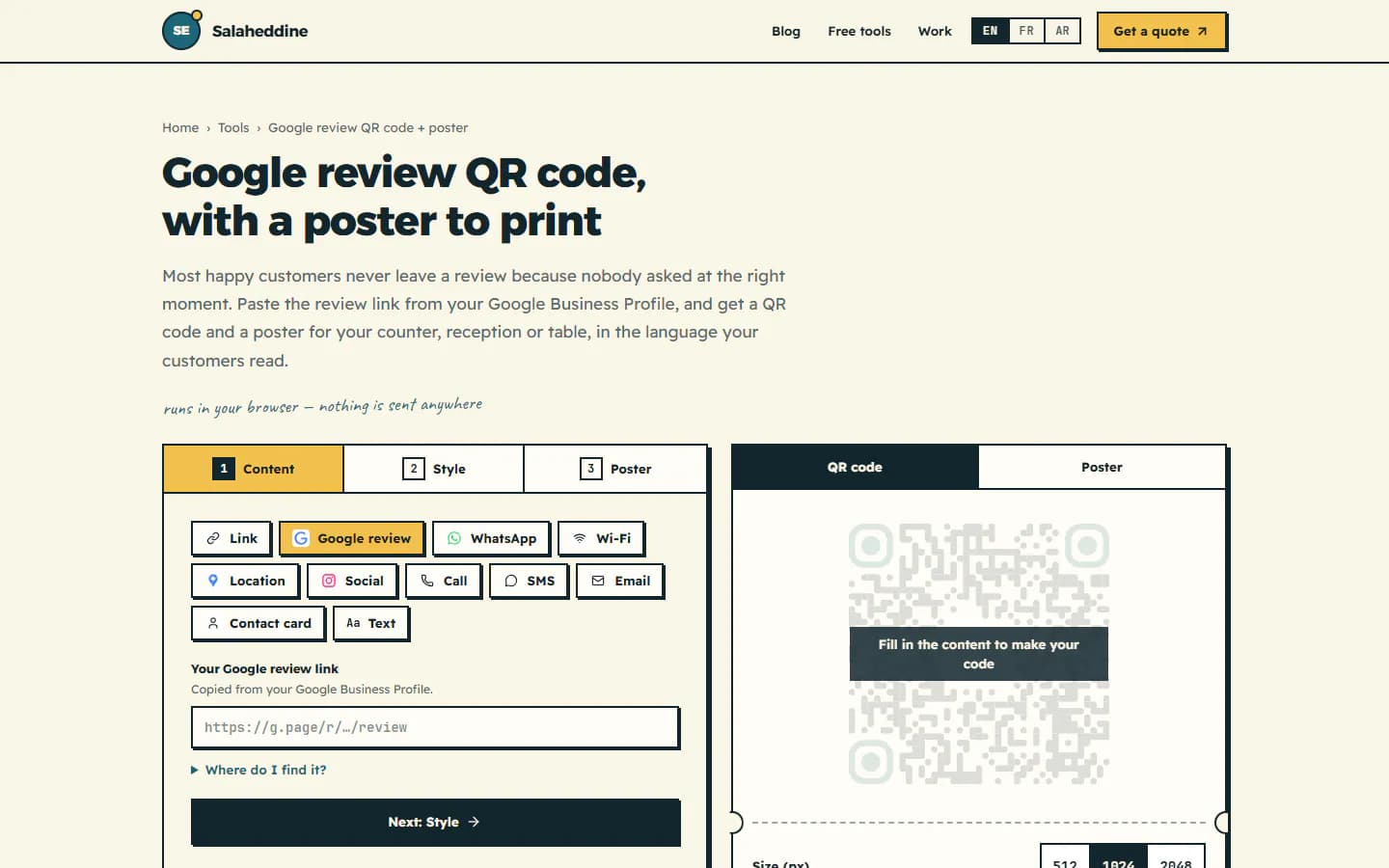
Task: Click the Next: Style button
Action: [435, 822]
